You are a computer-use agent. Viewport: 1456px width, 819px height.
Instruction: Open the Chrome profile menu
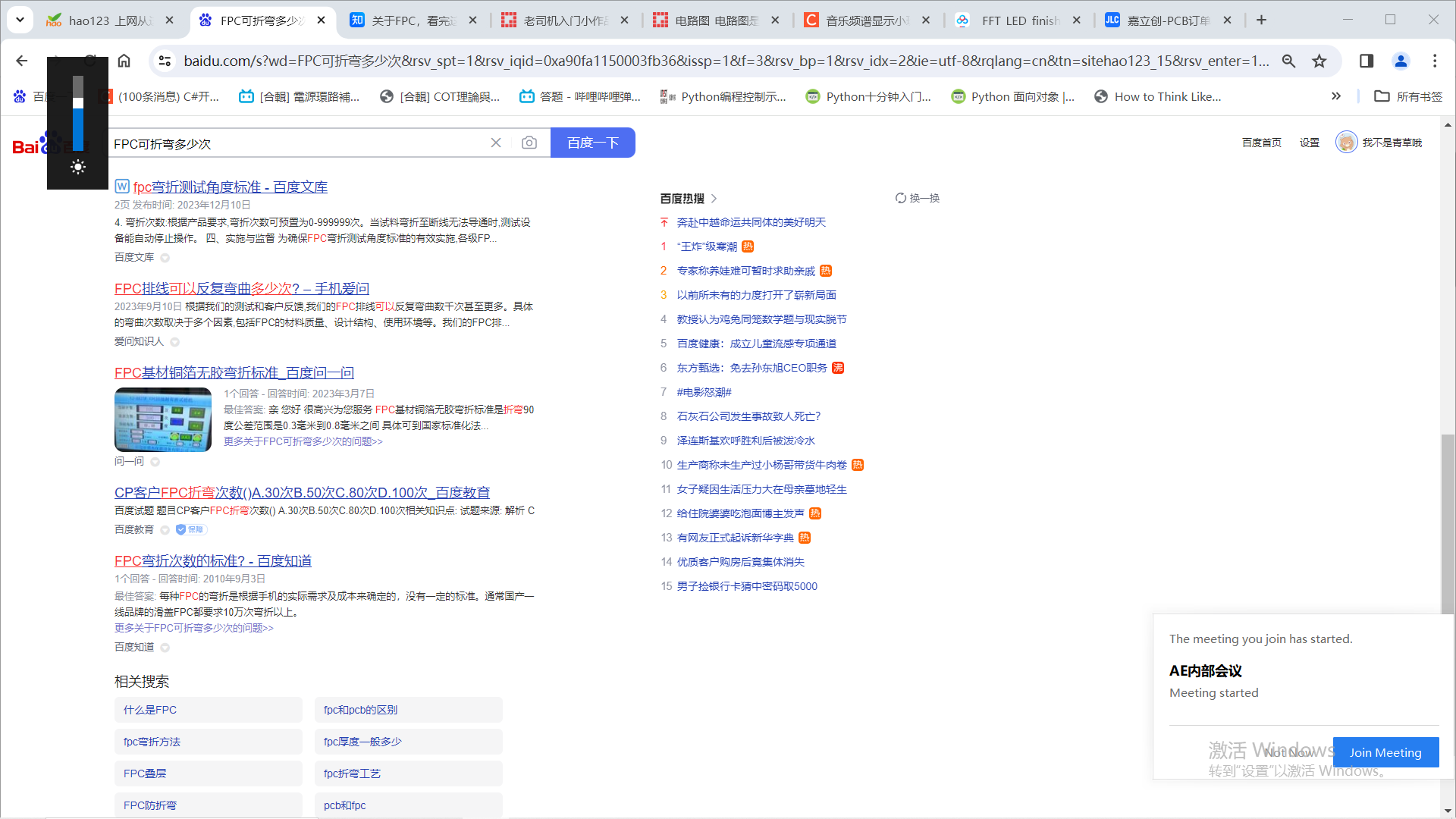[x=1401, y=61]
